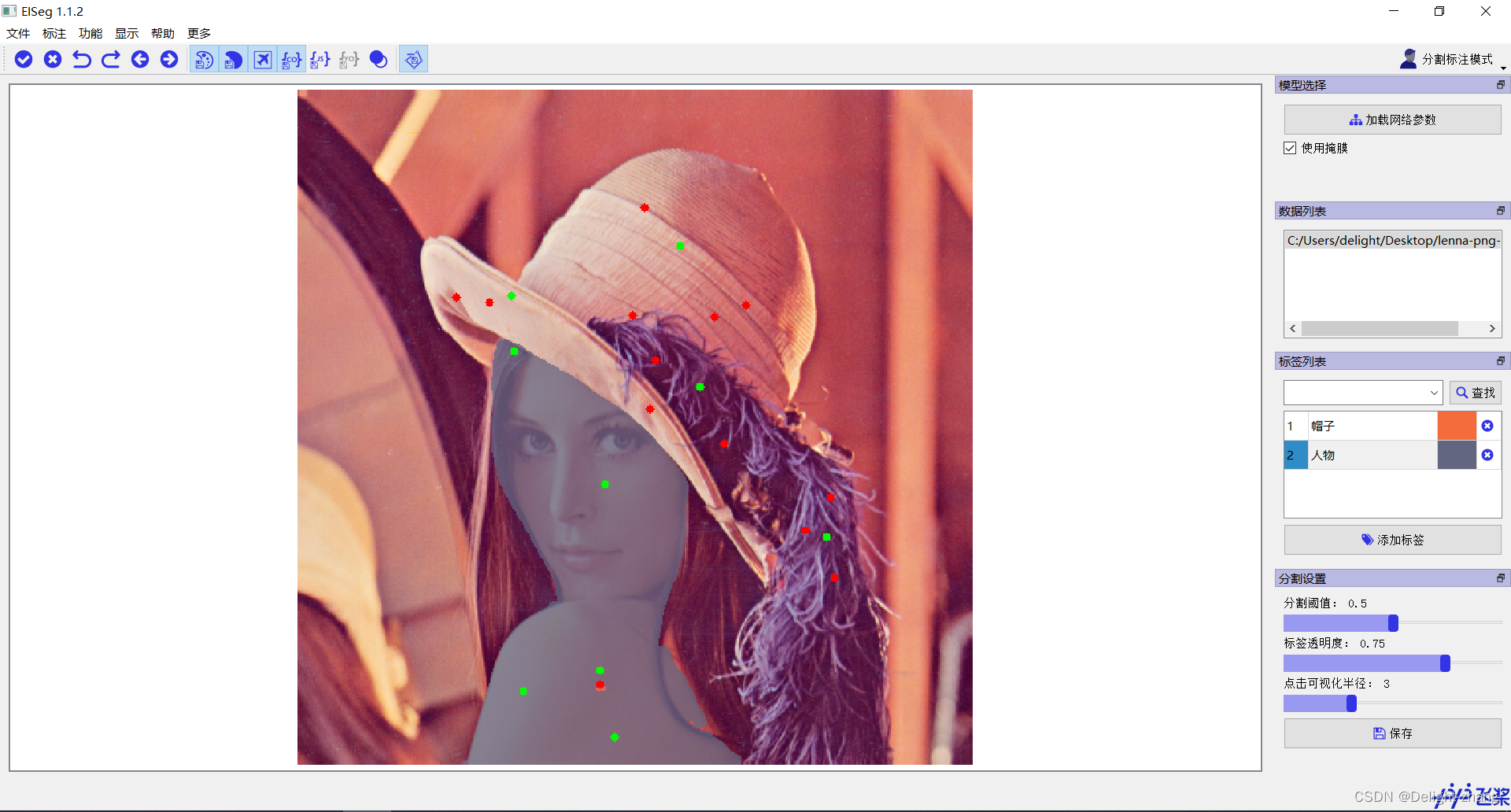Screen dimensions: 1511x812
Task: Delete the 帽子 label with its X icon
Action: 1487,426
